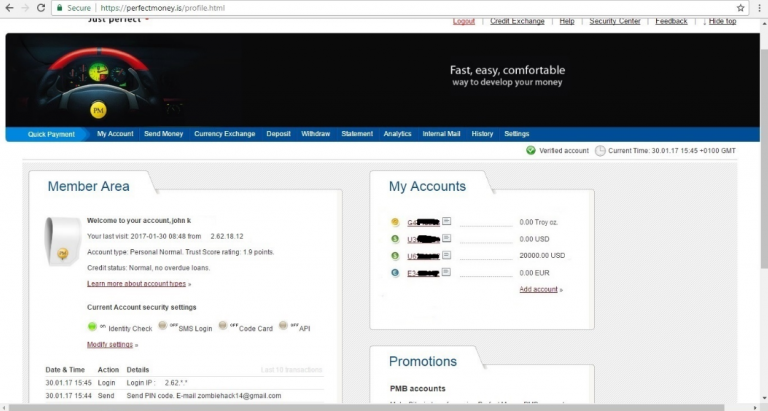This screenshot has width=768, height=411.
Task: Open the Quick Payment tab
Action: (x=51, y=134)
